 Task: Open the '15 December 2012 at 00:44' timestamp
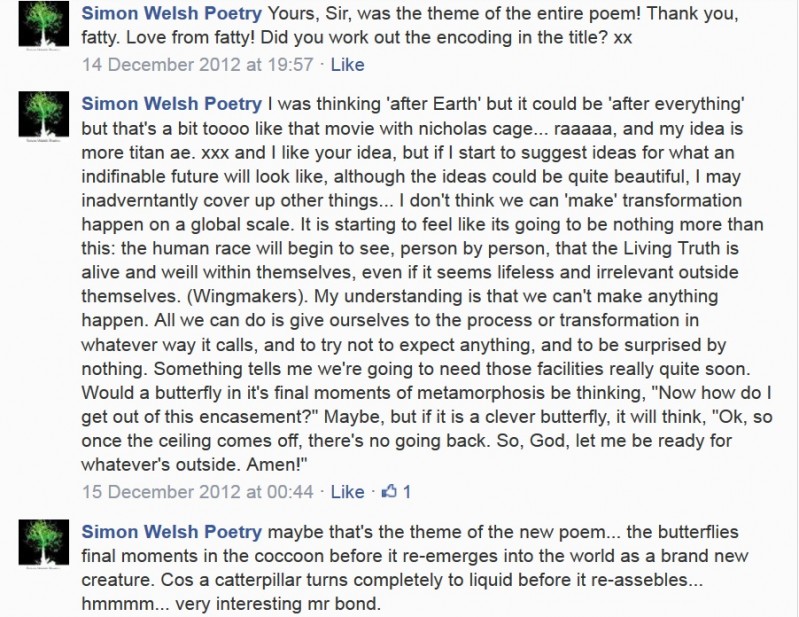tap(198, 492)
